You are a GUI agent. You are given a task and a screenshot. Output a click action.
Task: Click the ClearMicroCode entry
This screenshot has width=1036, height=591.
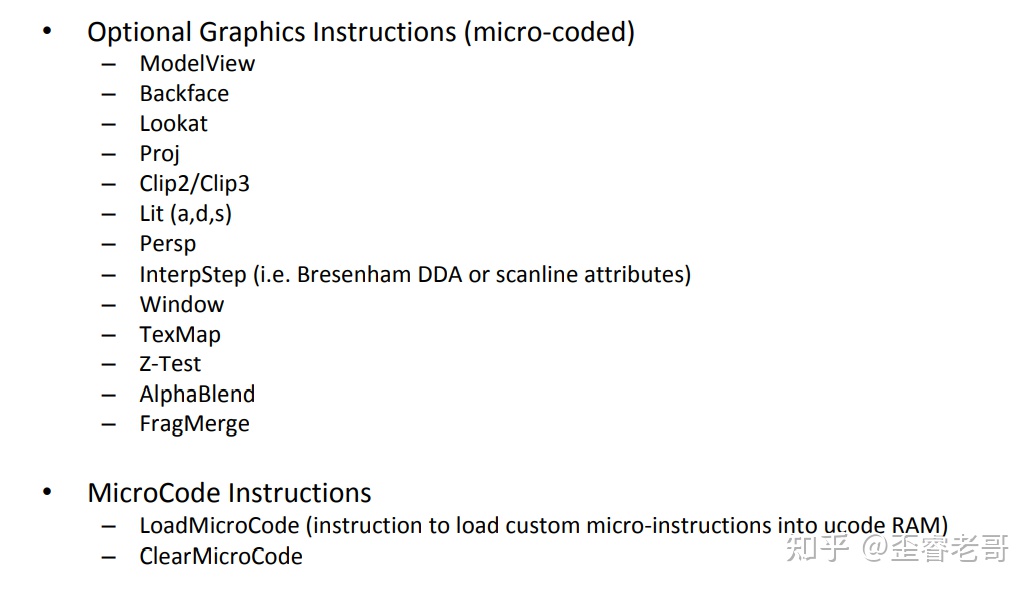pos(221,556)
